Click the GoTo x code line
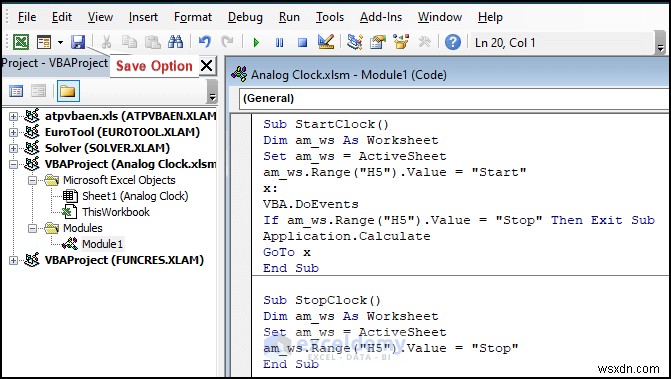The image size is (671, 379). (287, 252)
